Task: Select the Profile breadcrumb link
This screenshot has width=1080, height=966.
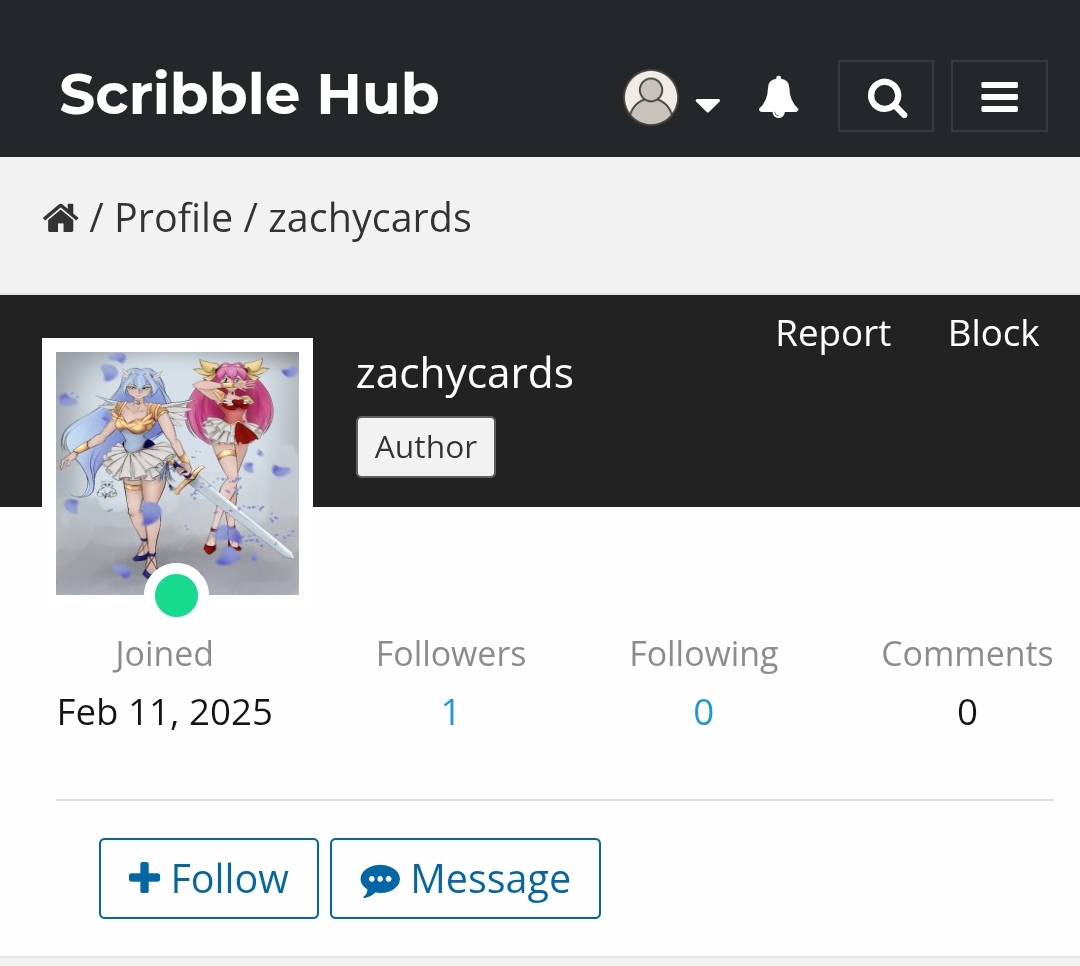Action: [173, 218]
